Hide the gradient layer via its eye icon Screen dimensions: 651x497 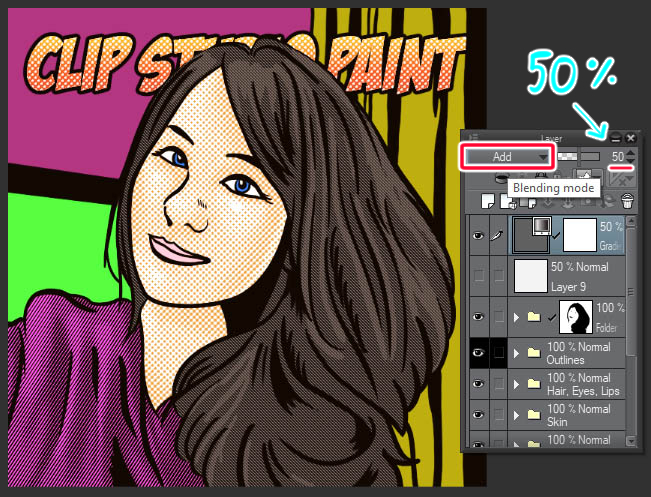tap(479, 235)
